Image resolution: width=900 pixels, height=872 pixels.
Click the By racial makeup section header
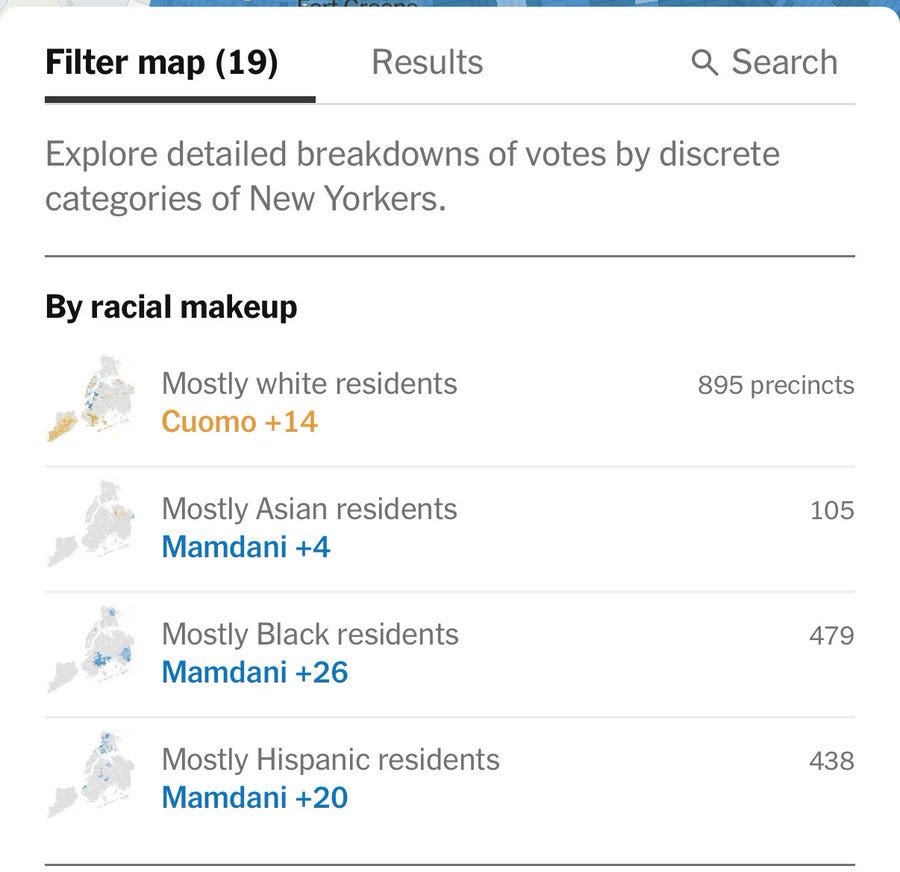point(169,307)
